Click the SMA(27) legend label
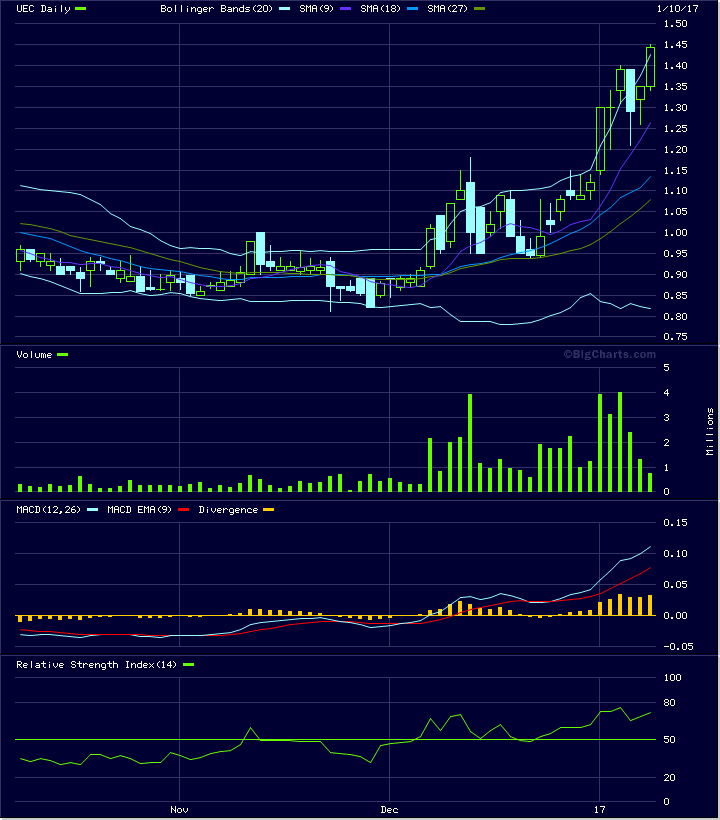Image resolution: width=720 pixels, height=820 pixels. pyautogui.click(x=447, y=9)
